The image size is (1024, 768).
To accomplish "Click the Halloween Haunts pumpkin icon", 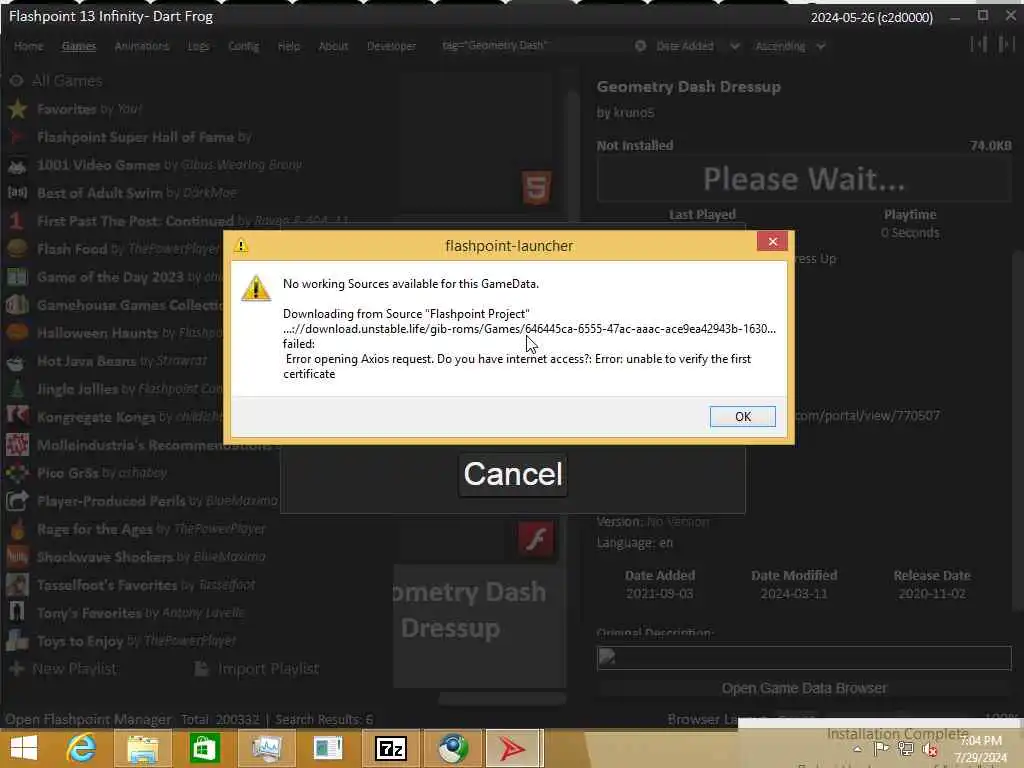I will 17,333.
